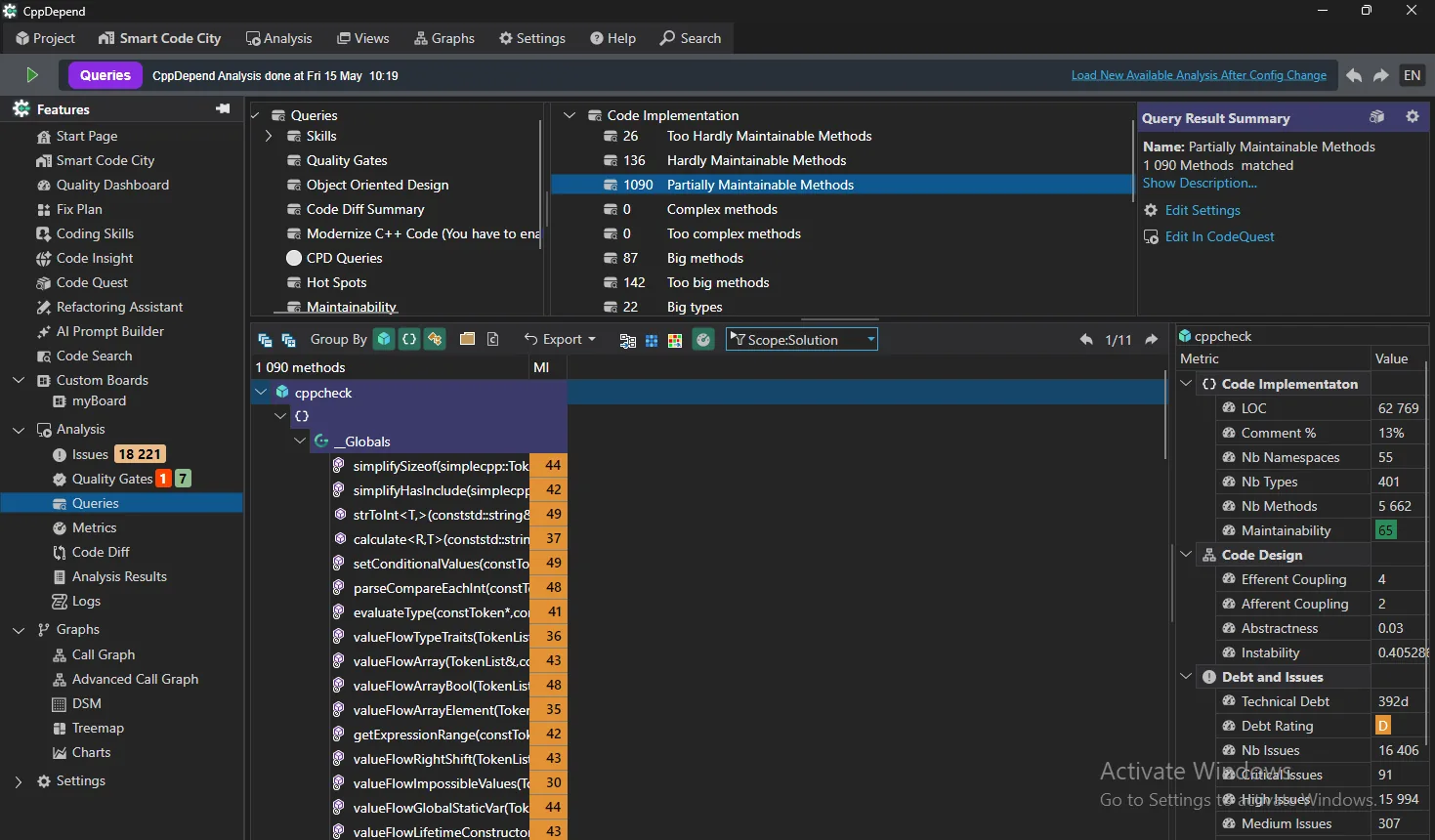Toggle Group By project cube icon
Screen dimensions: 1435x840
click(385, 339)
